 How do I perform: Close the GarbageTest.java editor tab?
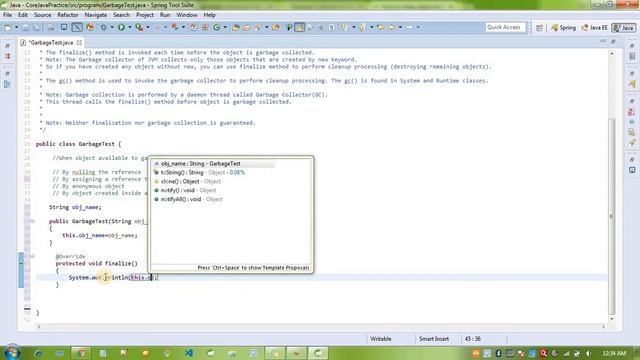click(79, 42)
